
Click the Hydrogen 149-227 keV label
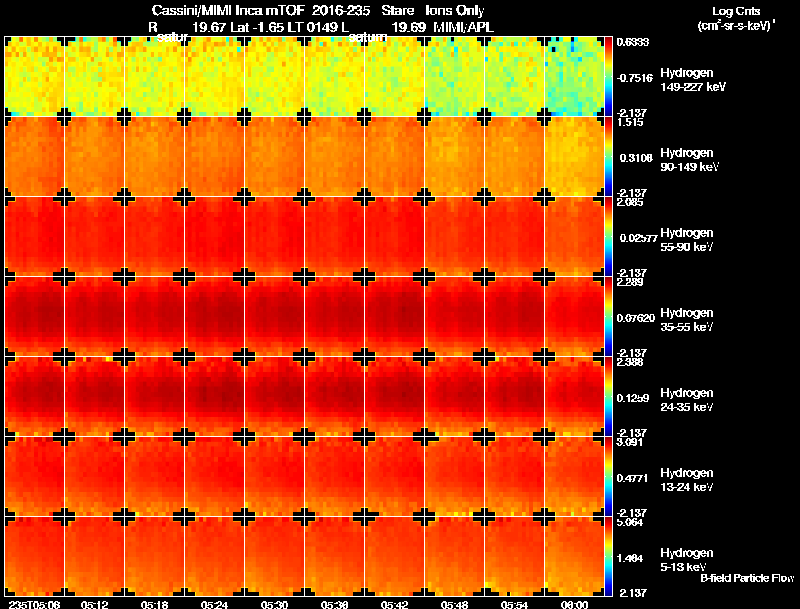coord(692,80)
